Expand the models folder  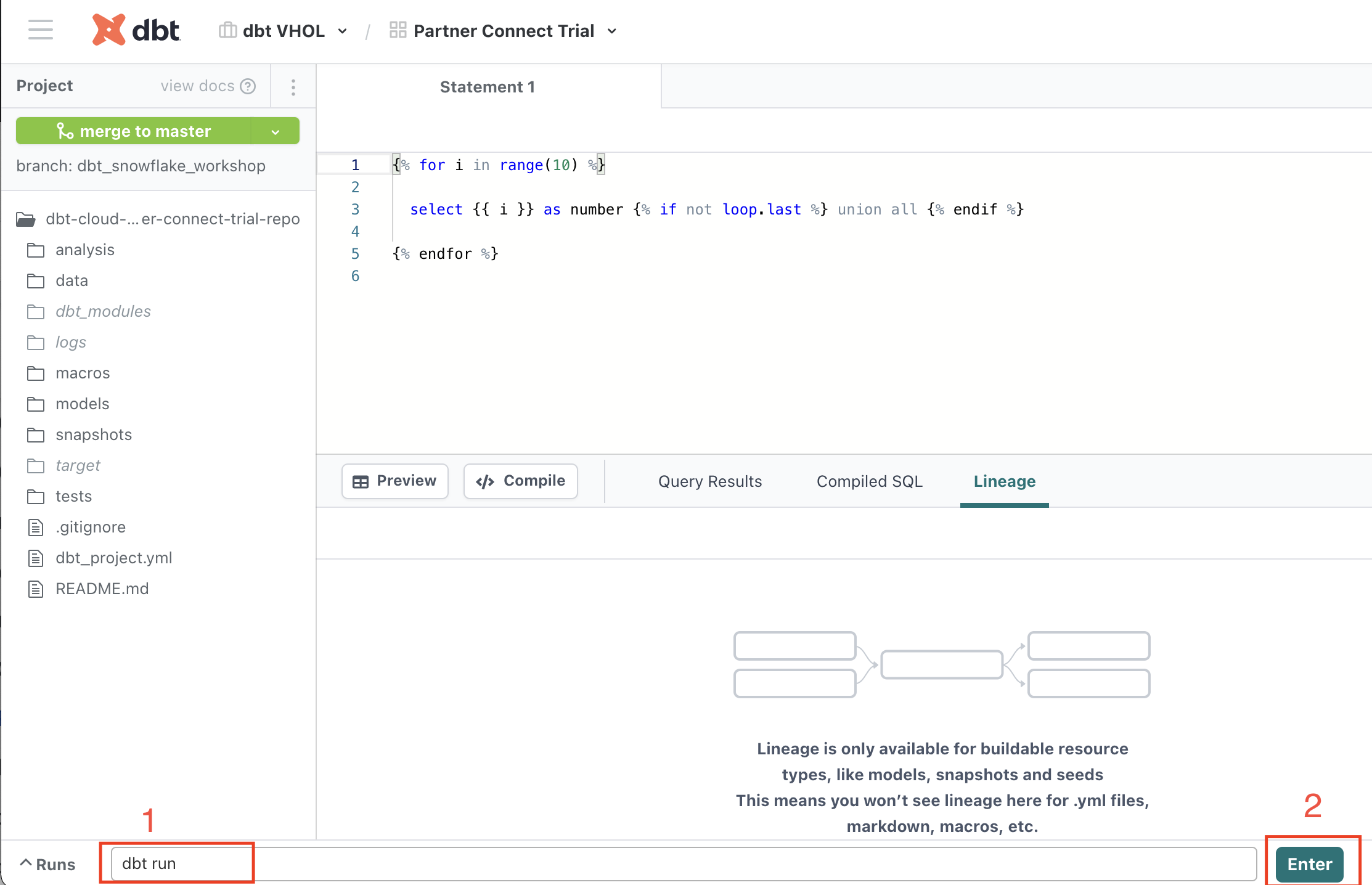(82, 404)
